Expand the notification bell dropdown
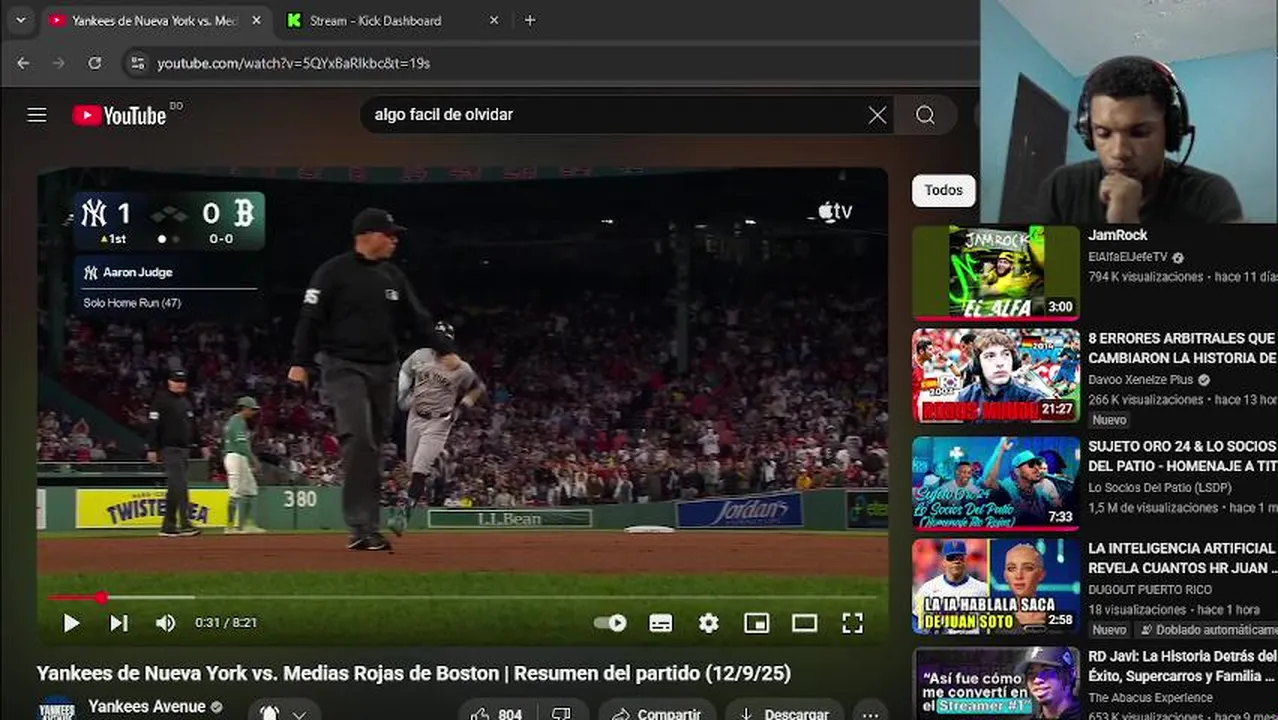This screenshot has height=720, width=1278. click(x=284, y=713)
